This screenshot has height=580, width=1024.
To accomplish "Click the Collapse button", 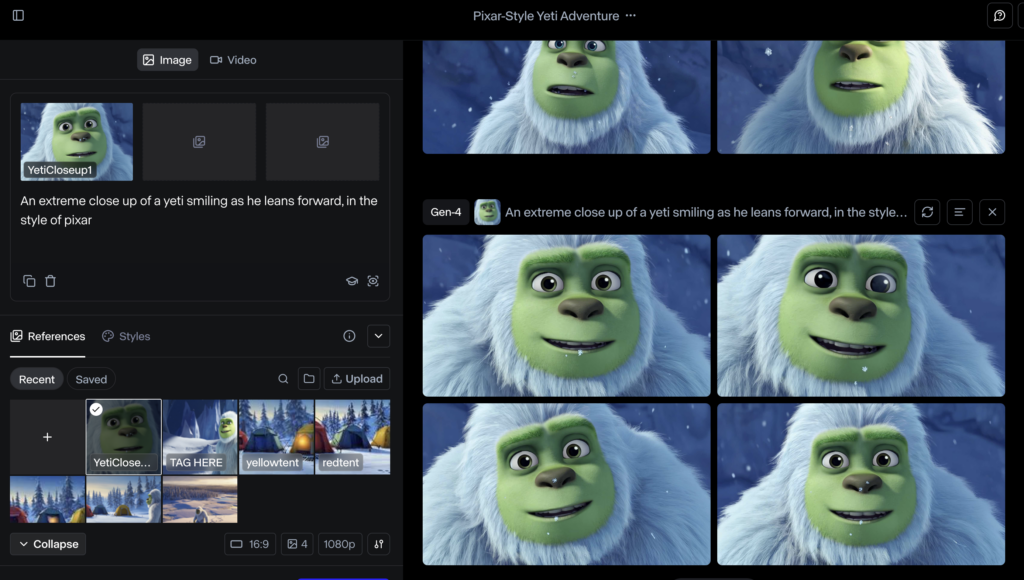I will 48,544.
